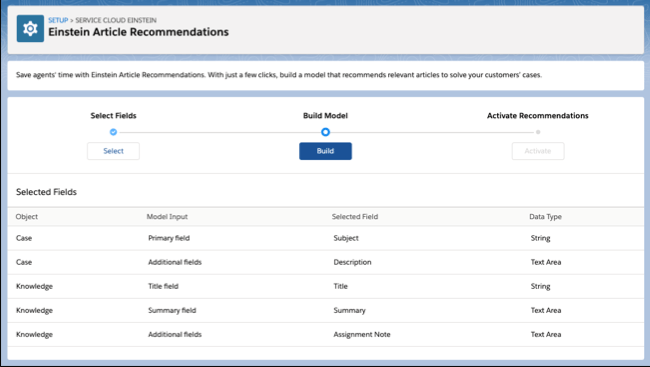Click the disabled Activate button
The width and height of the screenshot is (650, 367).
pyautogui.click(x=538, y=151)
